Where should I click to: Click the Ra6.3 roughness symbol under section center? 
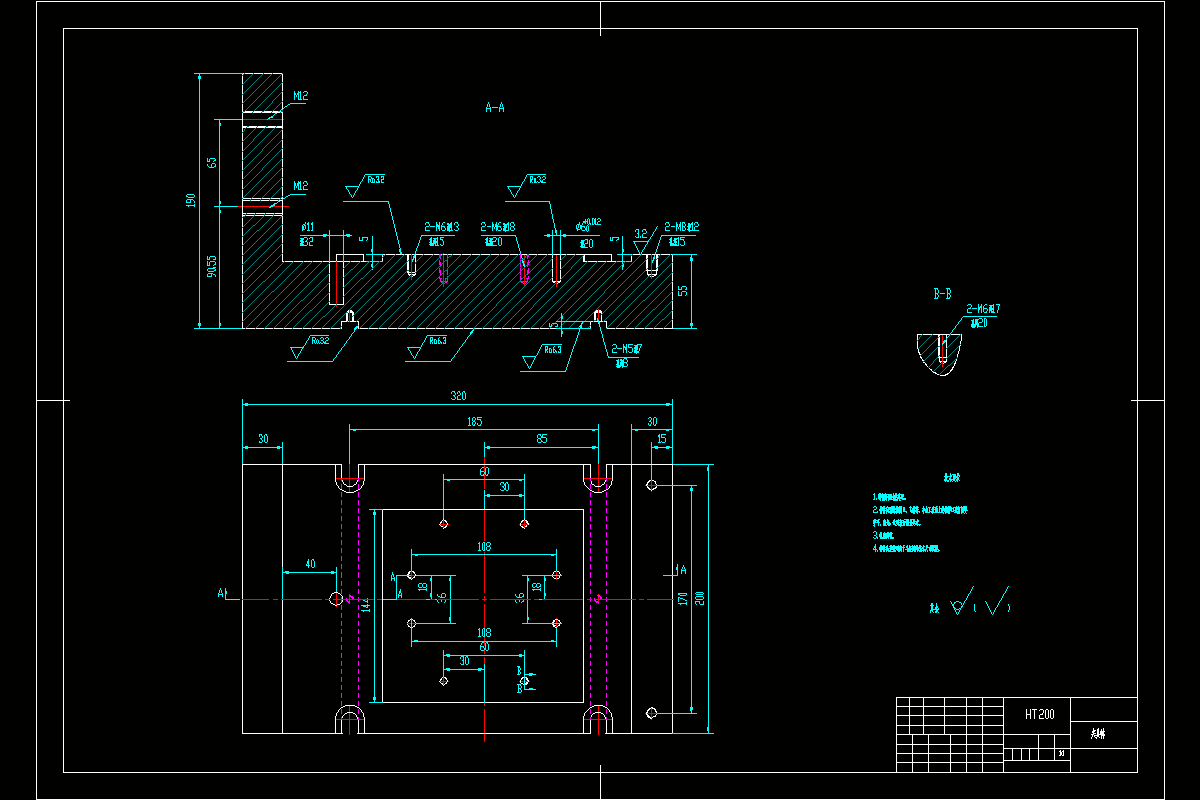(425, 347)
